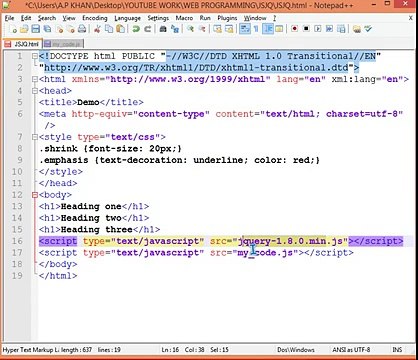Open the Settings menu
The image size is (418, 360).
[158, 18]
